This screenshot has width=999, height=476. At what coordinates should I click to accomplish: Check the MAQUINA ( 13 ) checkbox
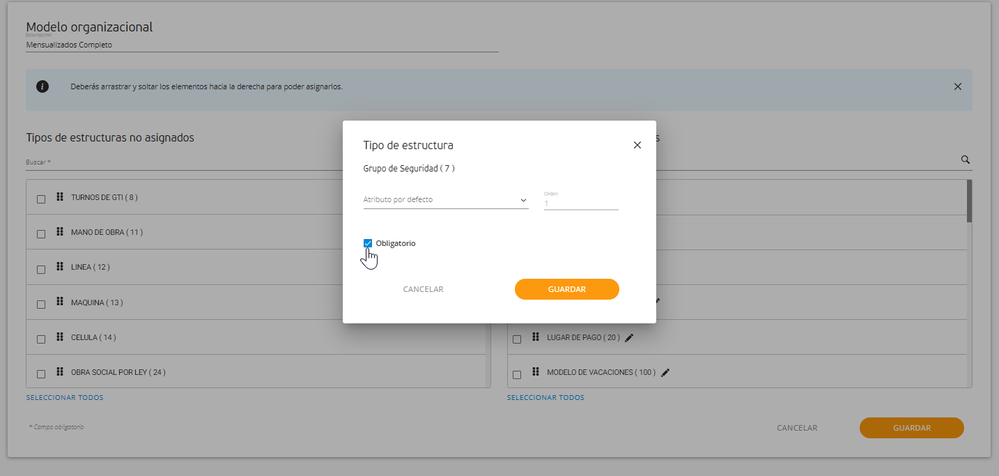[x=41, y=305]
